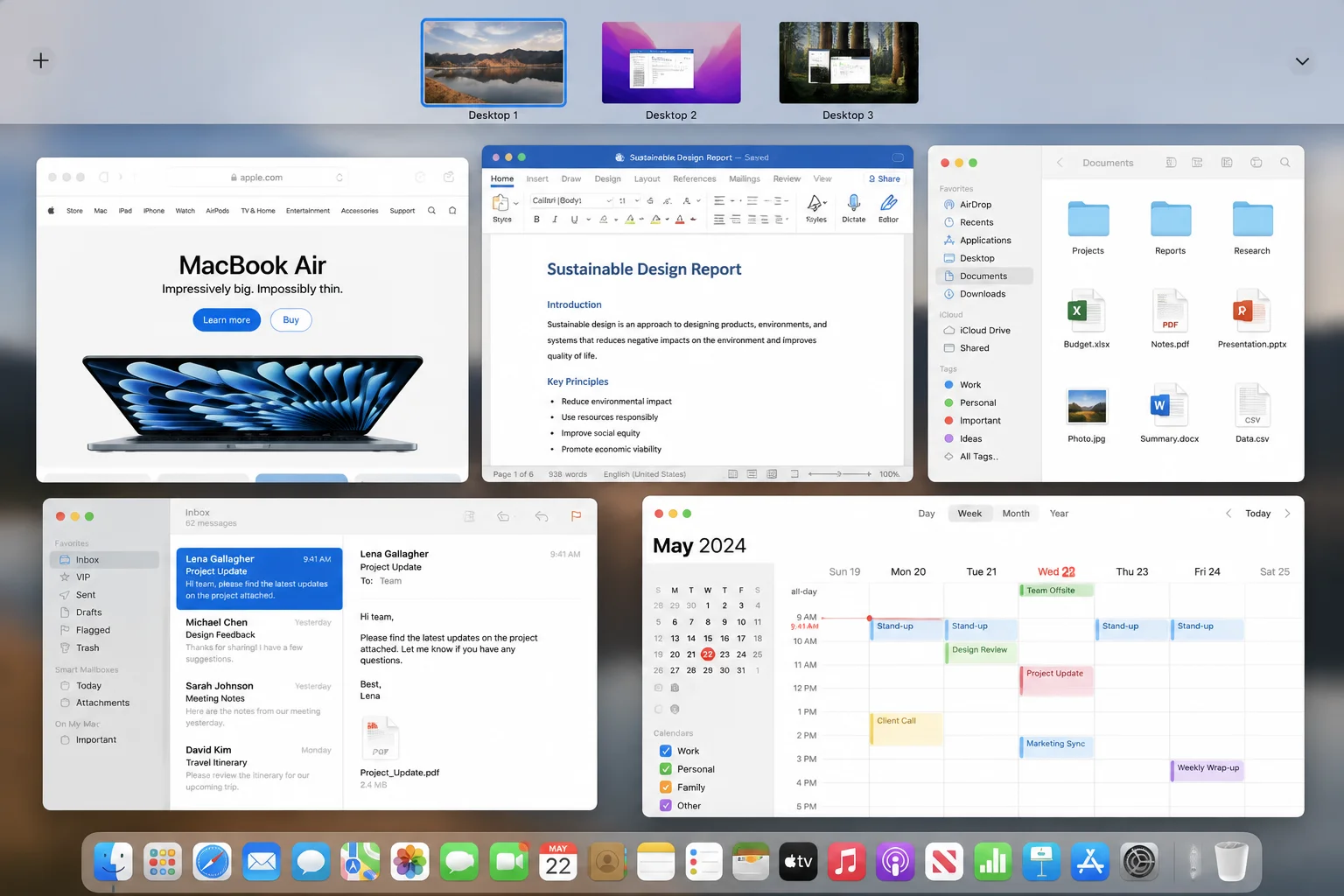The width and height of the screenshot is (1344, 896).
Task: Expand the clipboard paste dropdown arrow in Word
Action: point(515,203)
